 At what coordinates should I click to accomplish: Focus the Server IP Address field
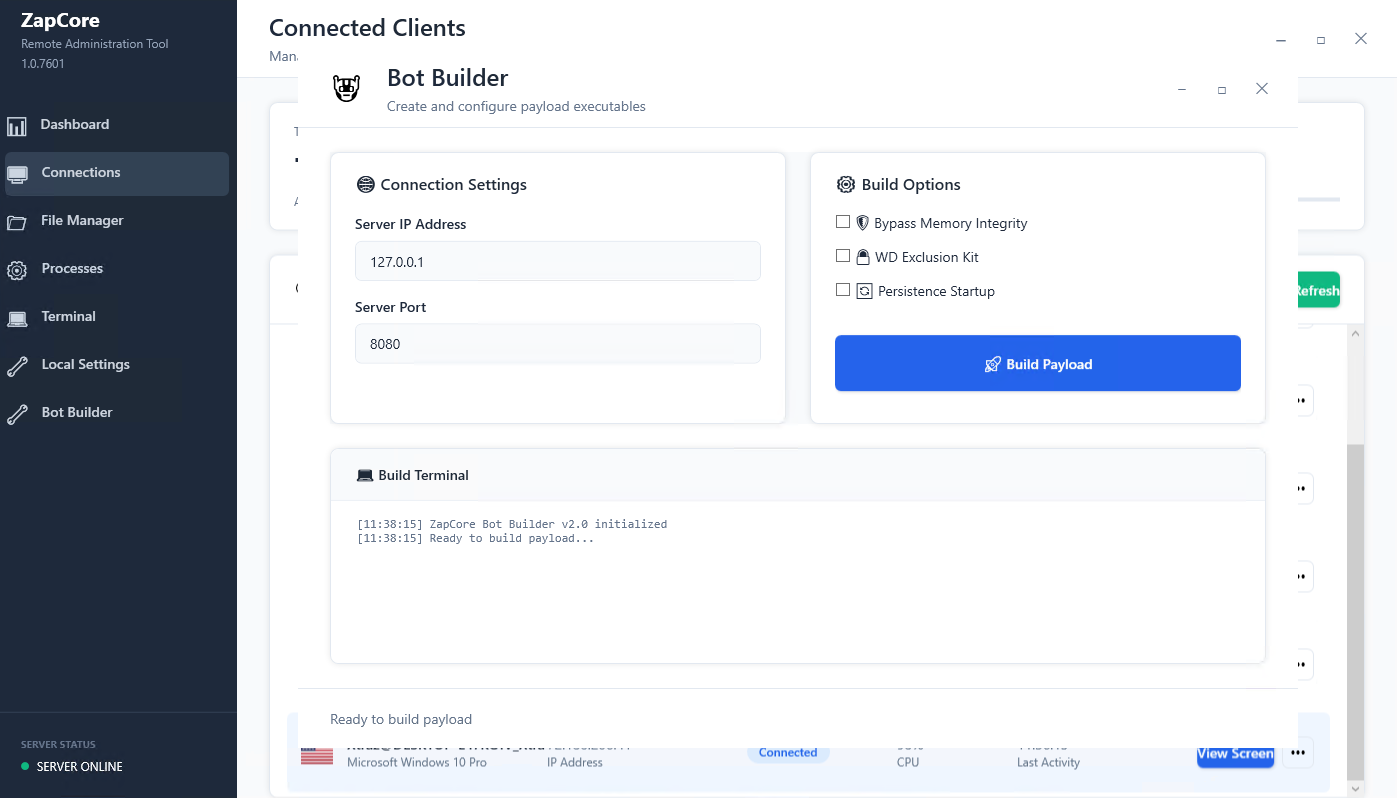[558, 261]
